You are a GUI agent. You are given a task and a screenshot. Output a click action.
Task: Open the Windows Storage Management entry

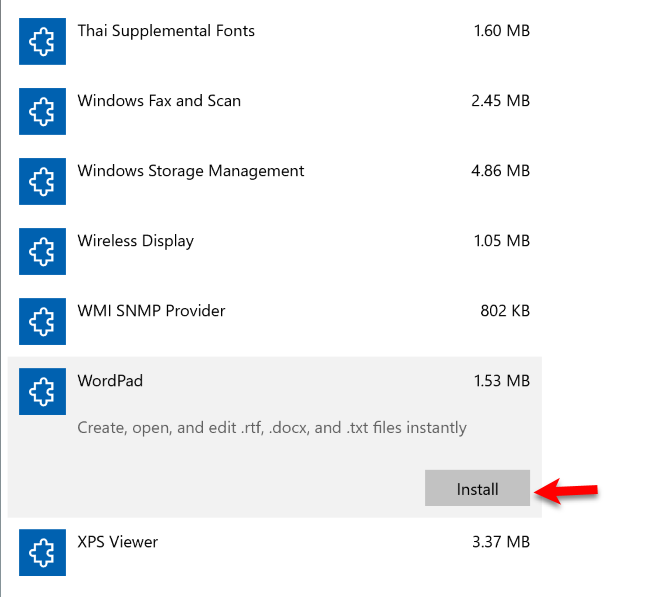click(x=190, y=171)
